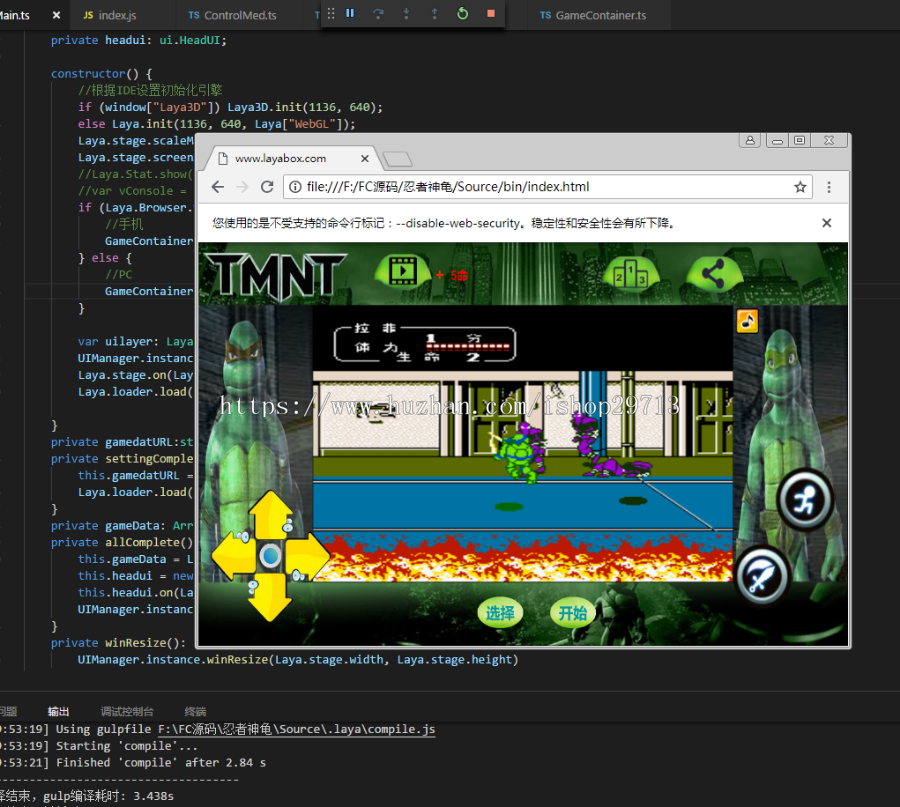
Task: Tap the up arrow on the d-pad
Action: pyautogui.click(x=271, y=513)
